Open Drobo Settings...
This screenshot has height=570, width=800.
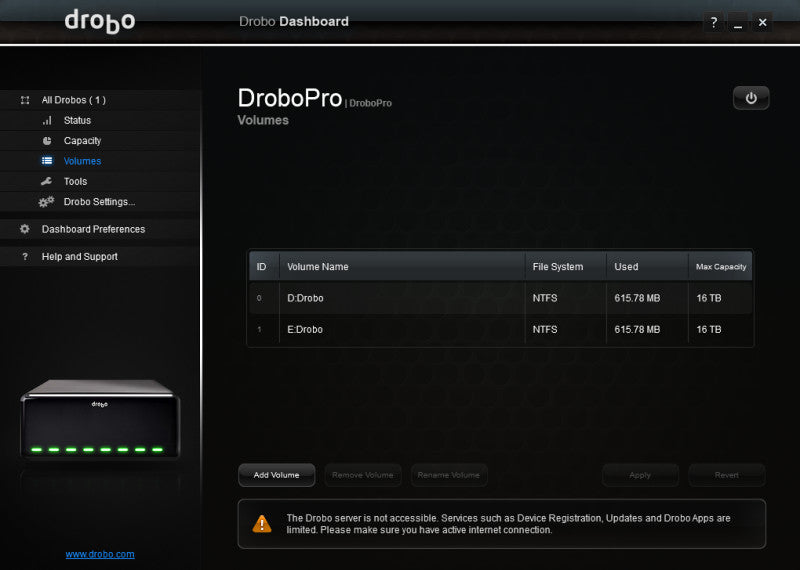point(100,202)
